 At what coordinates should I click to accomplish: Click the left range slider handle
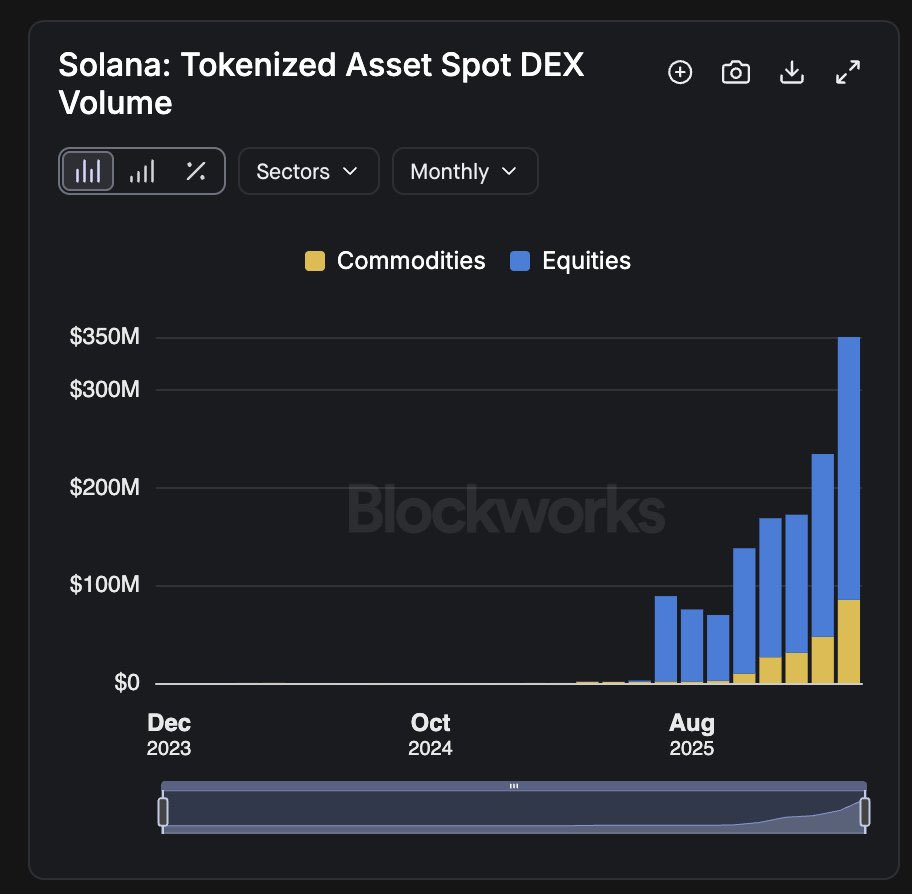[x=163, y=811]
